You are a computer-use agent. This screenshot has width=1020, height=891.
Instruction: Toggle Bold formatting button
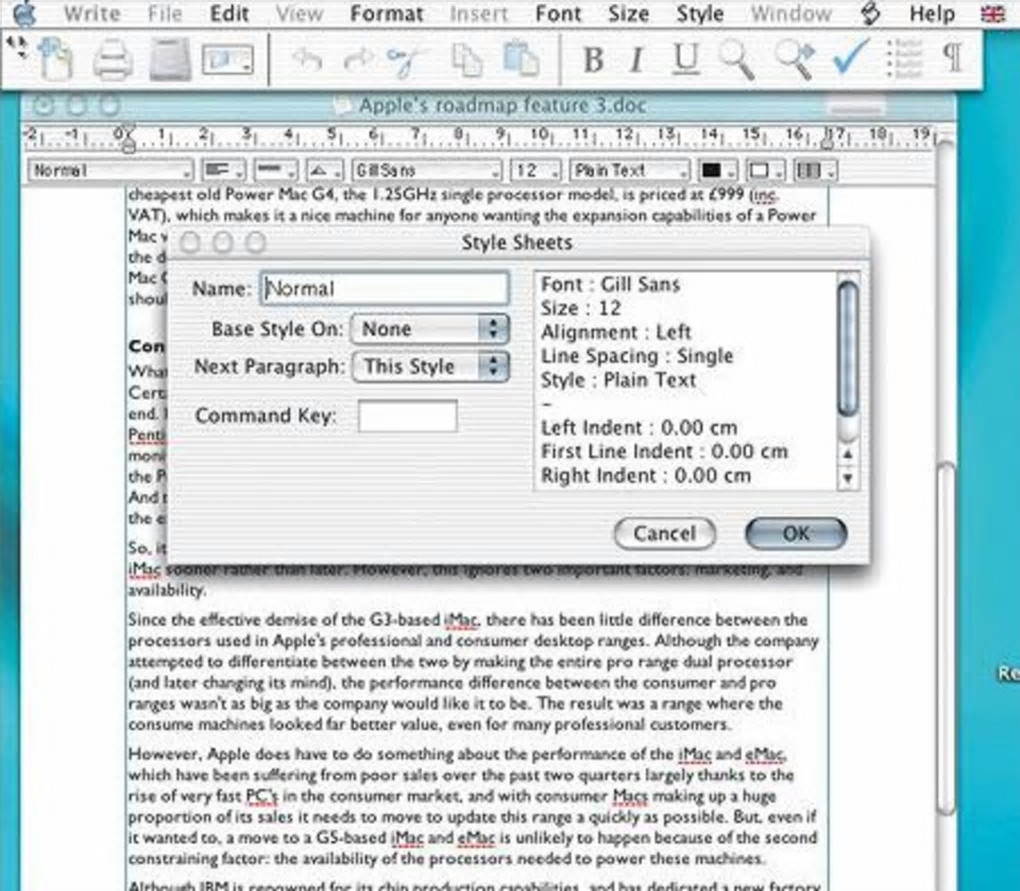(593, 60)
